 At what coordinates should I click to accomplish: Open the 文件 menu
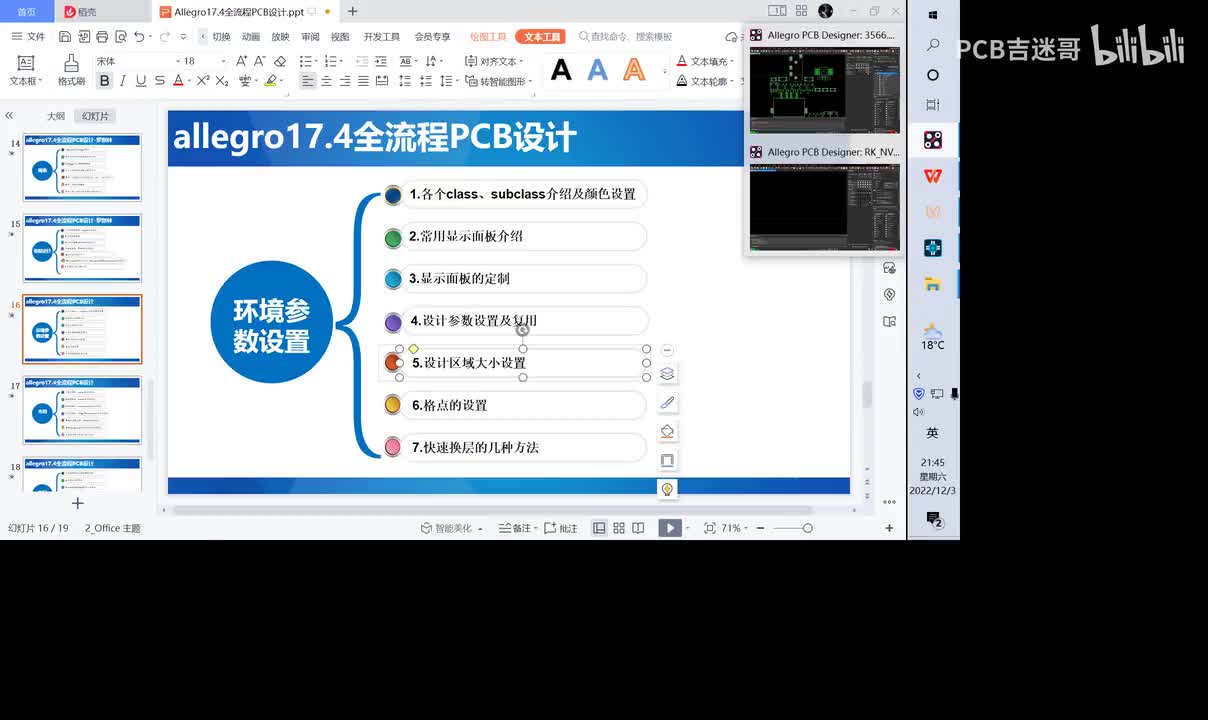click(x=28, y=36)
